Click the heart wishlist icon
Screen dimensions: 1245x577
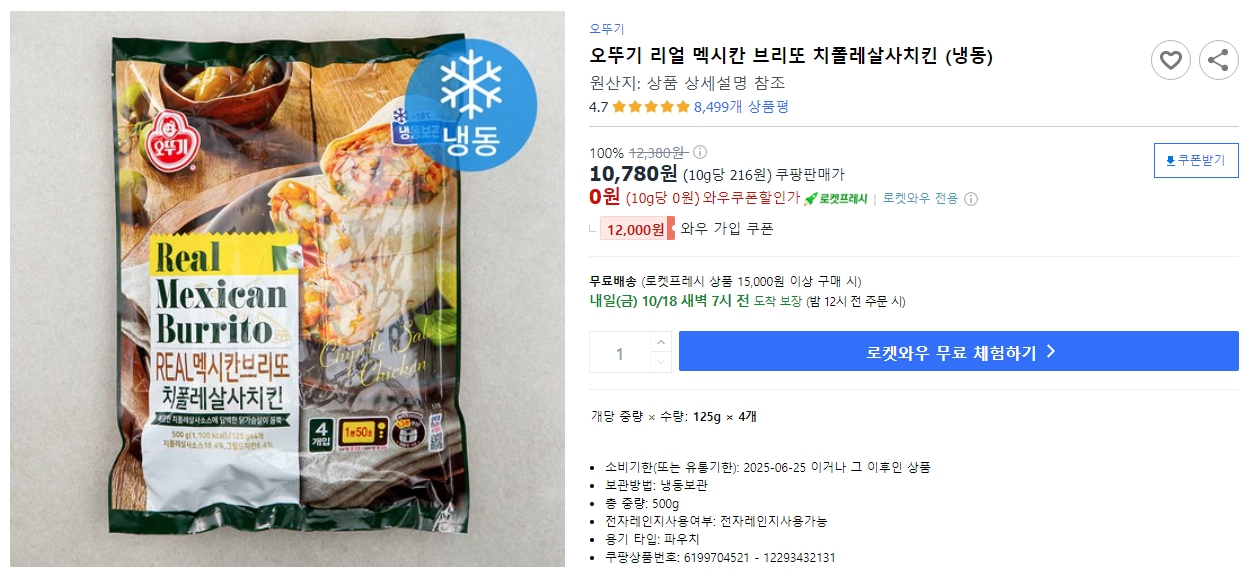[1170, 60]
